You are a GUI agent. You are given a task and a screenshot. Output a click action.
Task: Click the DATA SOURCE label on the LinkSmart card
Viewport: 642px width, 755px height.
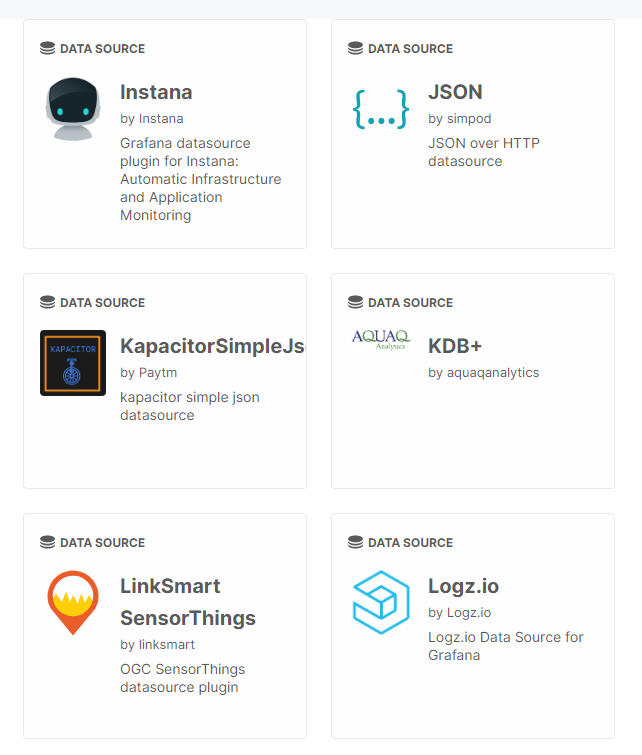102,543
